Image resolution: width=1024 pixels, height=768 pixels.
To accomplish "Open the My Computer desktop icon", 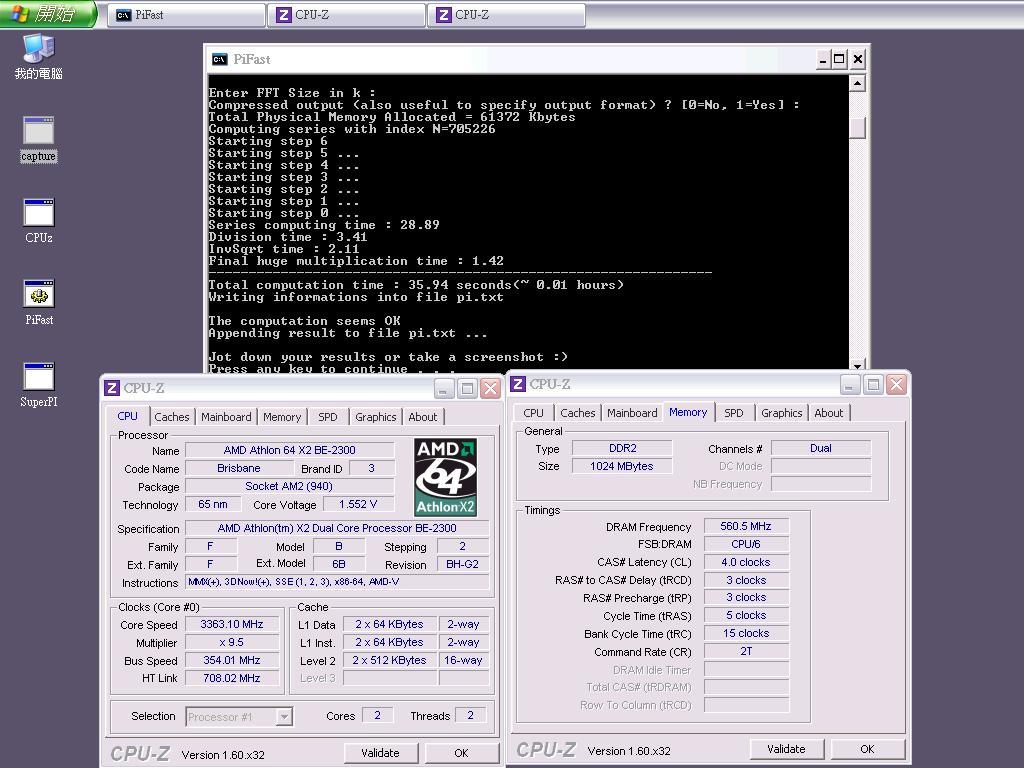I will coord(39,56).
